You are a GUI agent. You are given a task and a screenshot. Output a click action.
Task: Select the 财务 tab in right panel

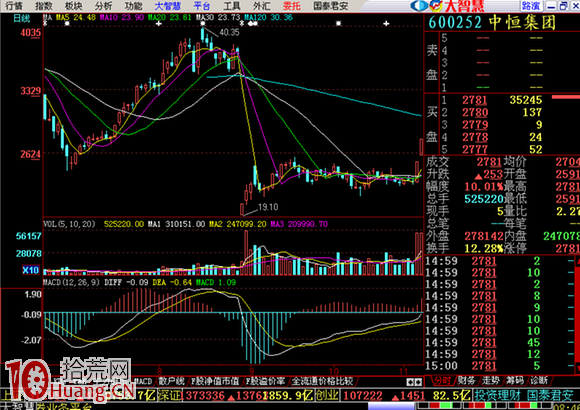(x=466, y=380)
